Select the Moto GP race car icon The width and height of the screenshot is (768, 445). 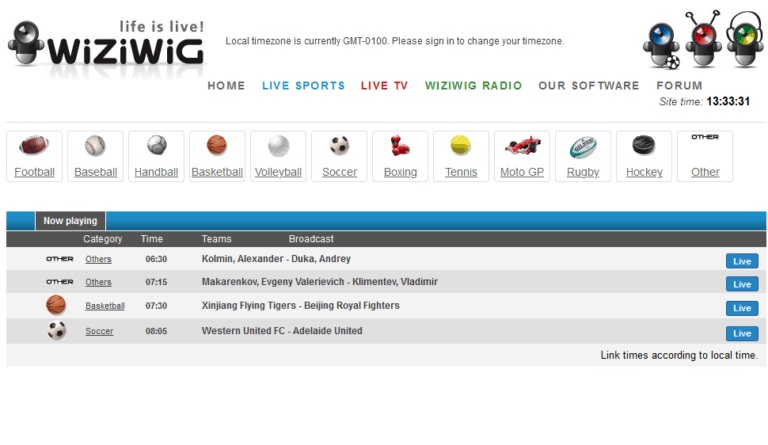click(523, 145)
